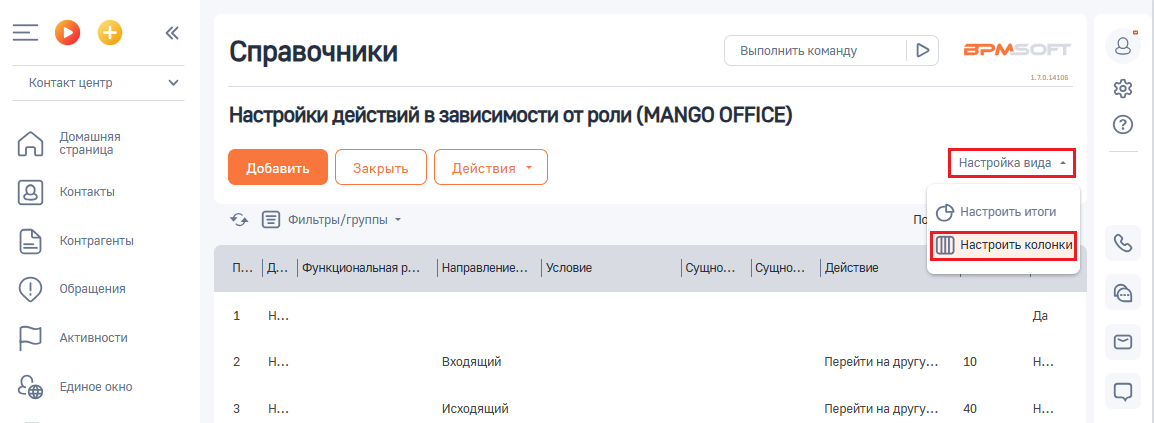Open system settings gear icon
The height and width of the screenshot is (423, 1154).
coord(1122,89)
